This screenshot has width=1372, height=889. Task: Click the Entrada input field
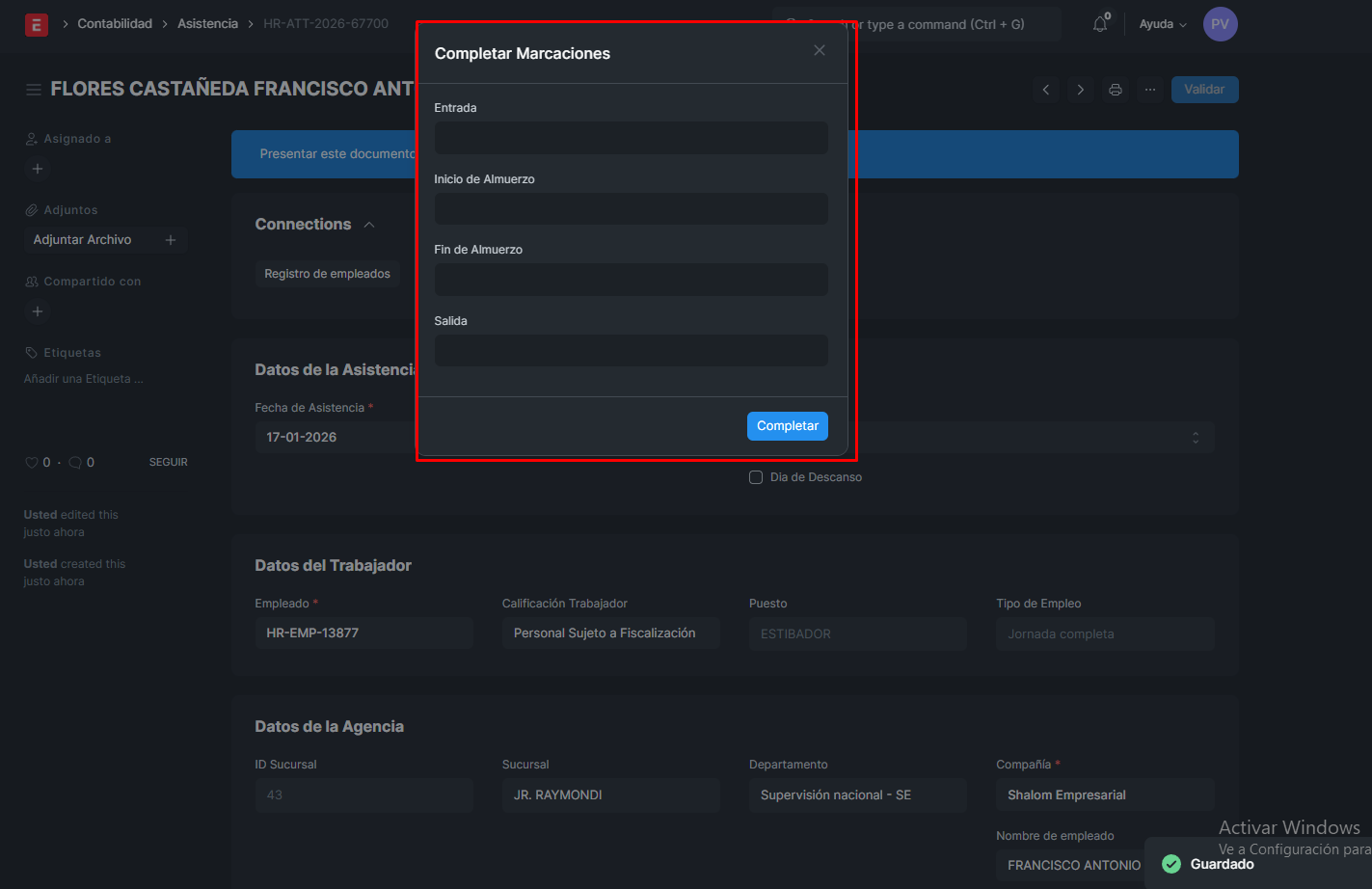[x=631, y=138]
